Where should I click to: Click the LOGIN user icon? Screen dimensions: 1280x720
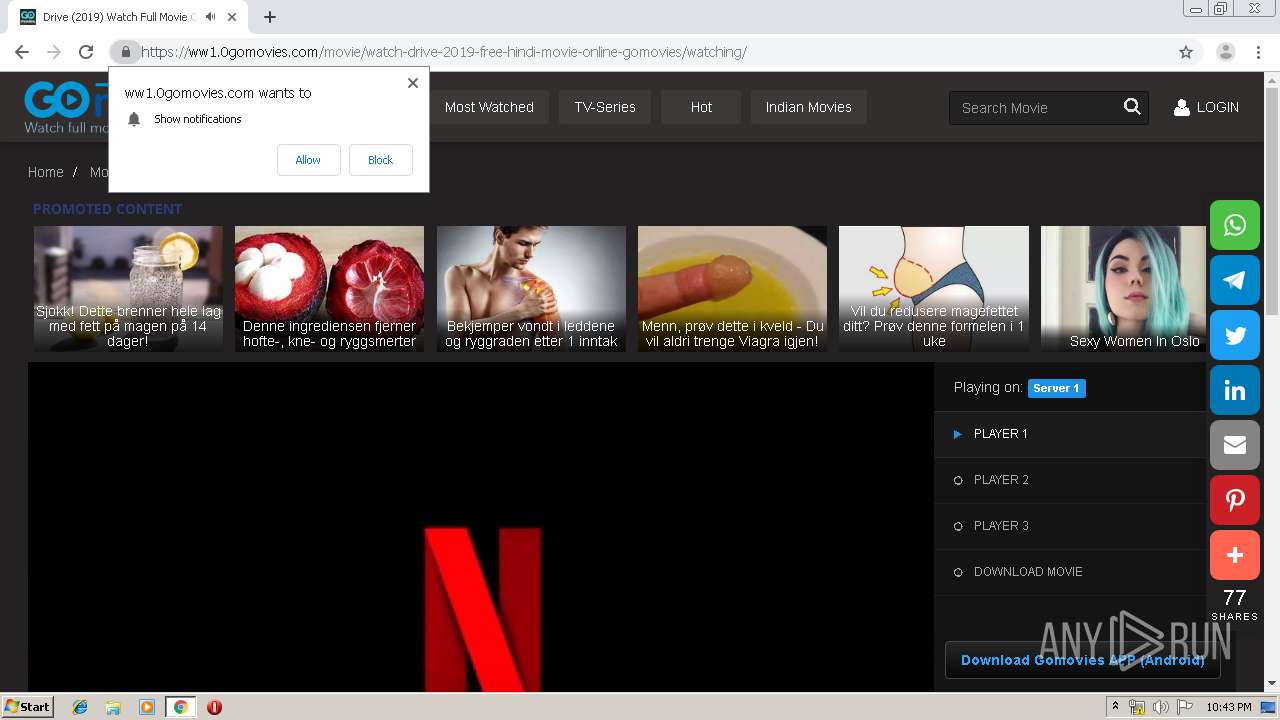[1181, 107]
